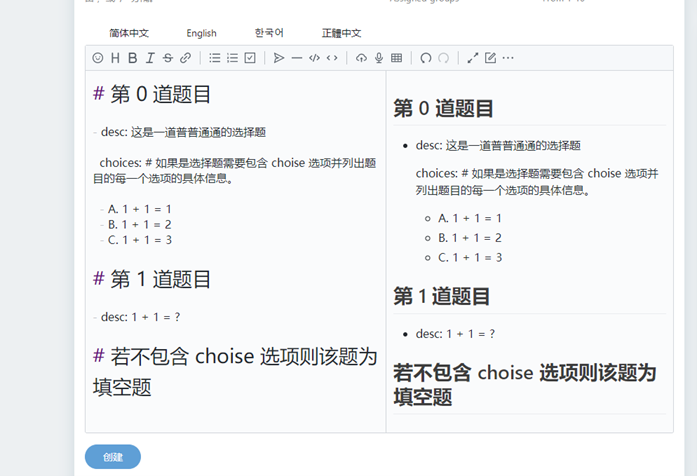This screenshot has width=697, height=476.
Task: Insert a hyperlink
Action: (185, 58)
